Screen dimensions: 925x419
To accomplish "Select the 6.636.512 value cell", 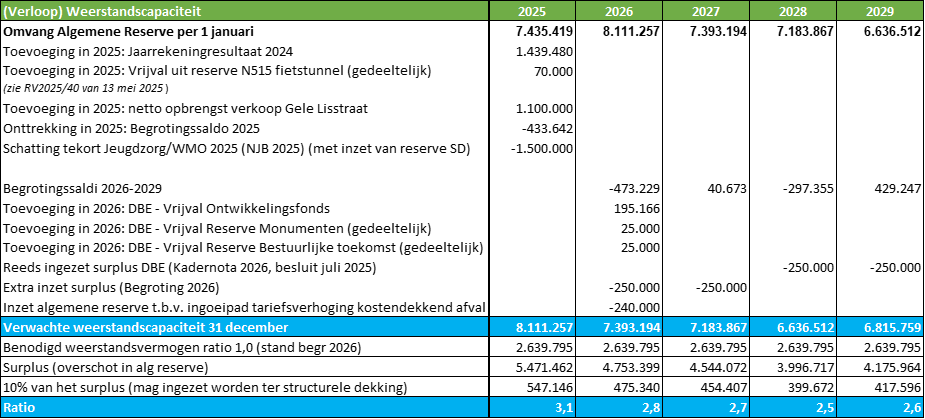I will click(793, 327).
